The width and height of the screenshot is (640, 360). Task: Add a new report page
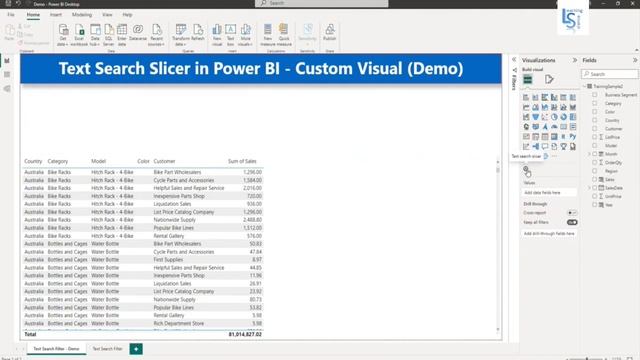136,349
